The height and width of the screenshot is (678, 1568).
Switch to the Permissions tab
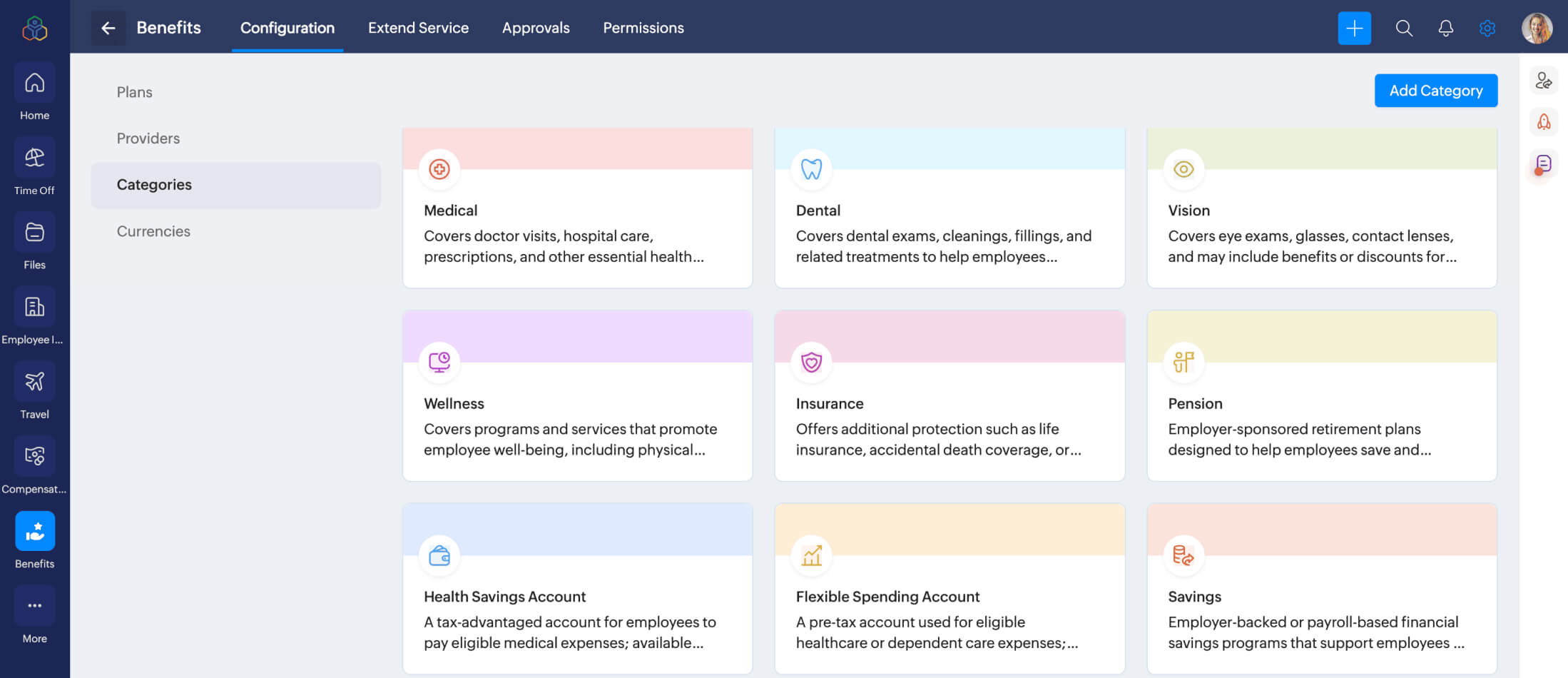[x=643, y=28]
